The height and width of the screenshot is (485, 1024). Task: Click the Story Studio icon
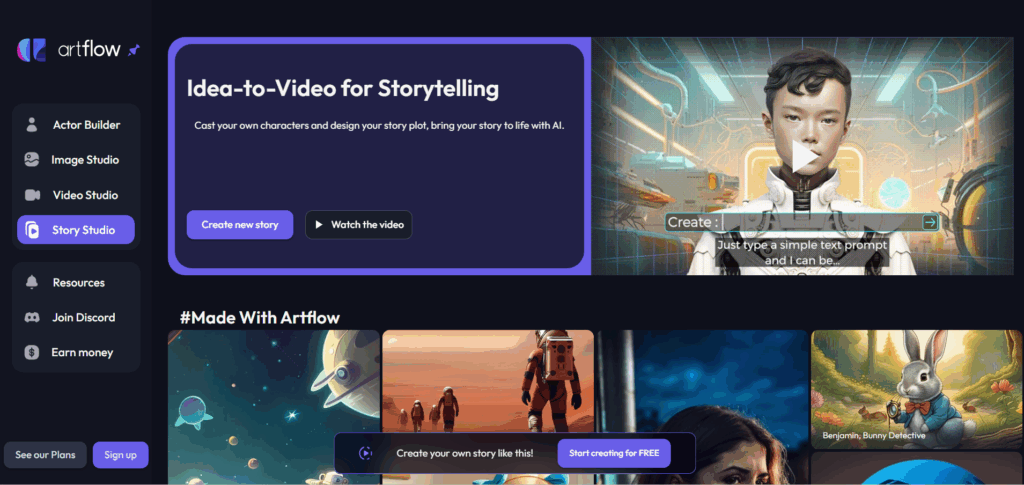coord(32,230)
